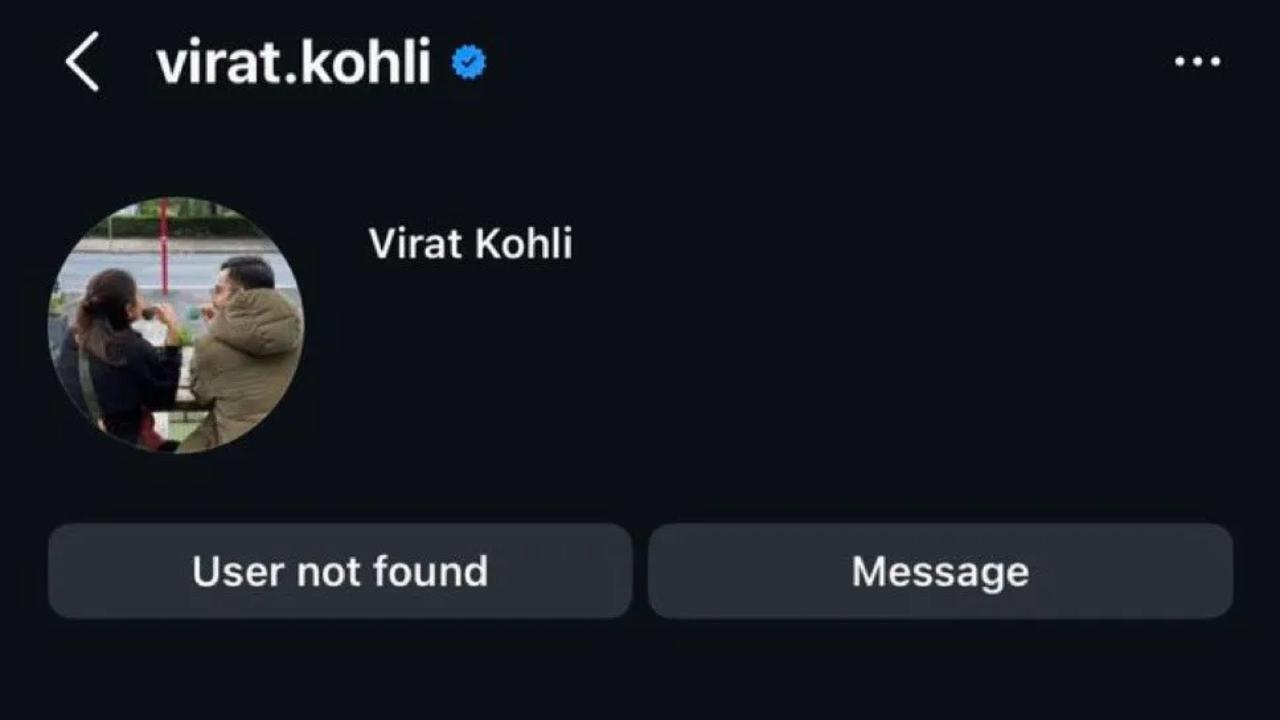This screenshot has width=1280, height=720.
Task: Return to the previous screen
Action: [x=83, y=62]
